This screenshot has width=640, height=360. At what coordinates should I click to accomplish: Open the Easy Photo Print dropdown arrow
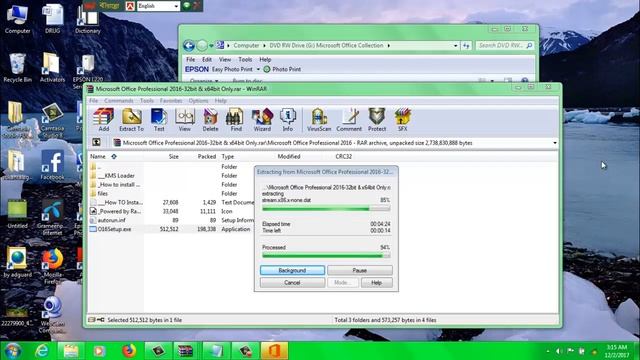[x=258, y=69]
